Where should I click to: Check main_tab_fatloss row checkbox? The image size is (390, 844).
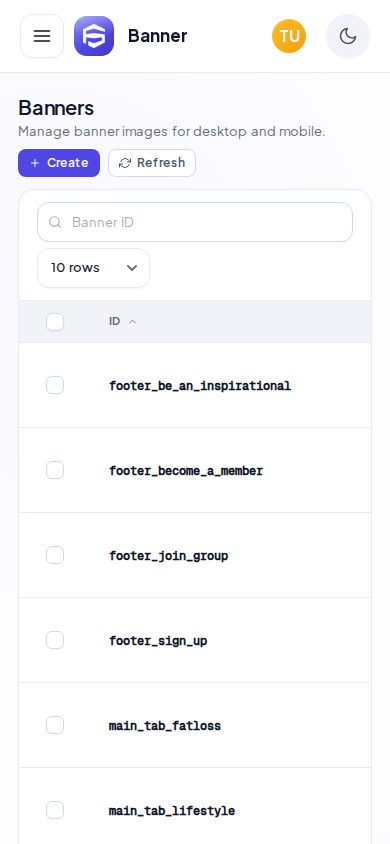[x=55, y=725]
